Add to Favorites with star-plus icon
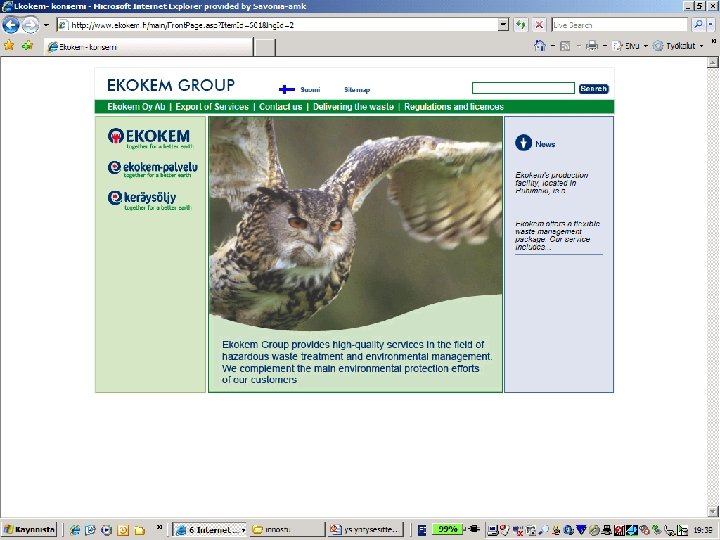 pyautogui.click(x=28, y=45)
